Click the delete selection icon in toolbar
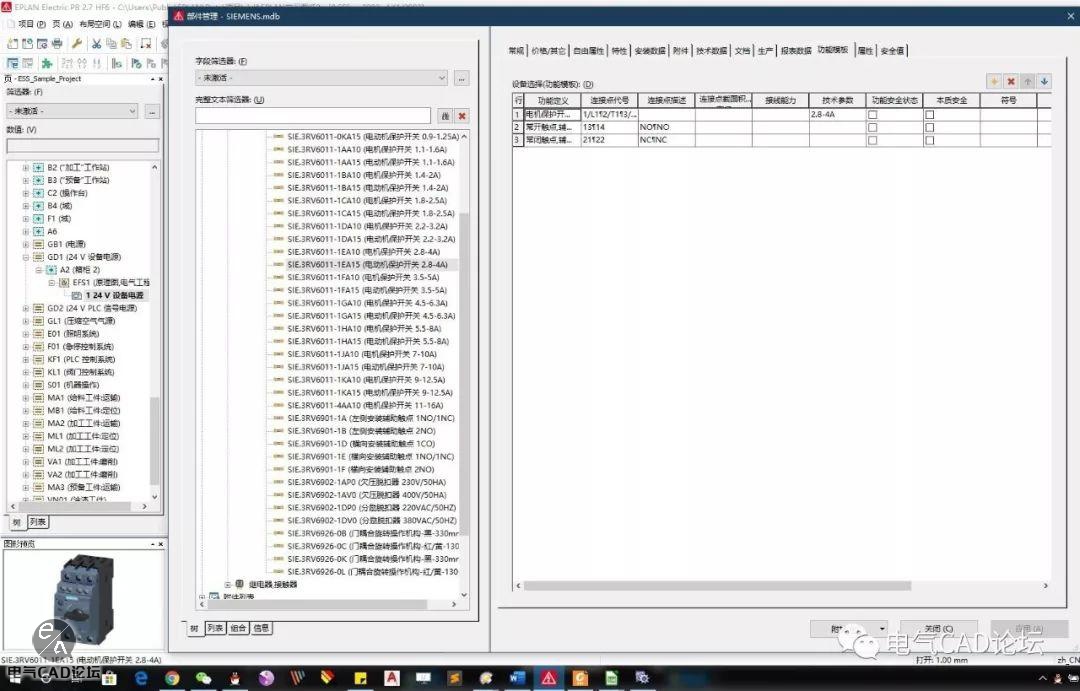1080x691 pixels. click(x=145, y=43)
